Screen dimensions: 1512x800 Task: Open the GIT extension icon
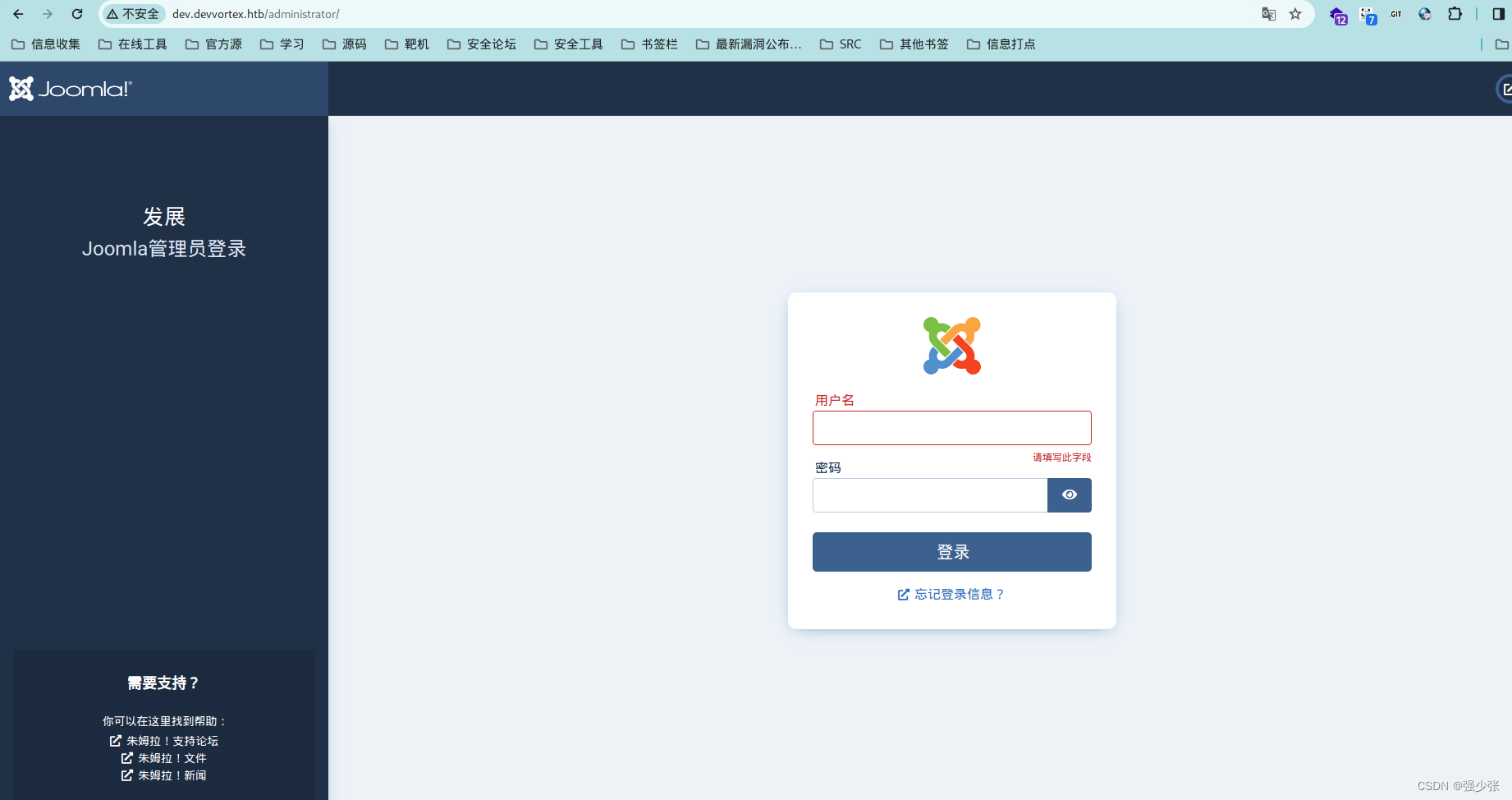[x=1396, y=14]
